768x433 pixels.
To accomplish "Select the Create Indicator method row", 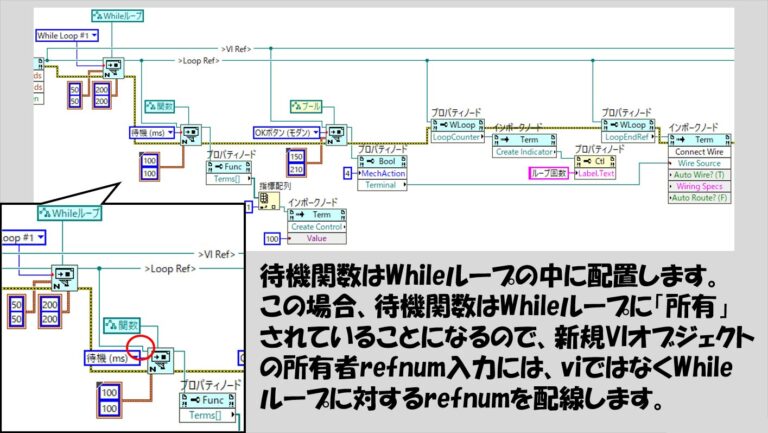I will pyautogui.click(x=524, y=152).
